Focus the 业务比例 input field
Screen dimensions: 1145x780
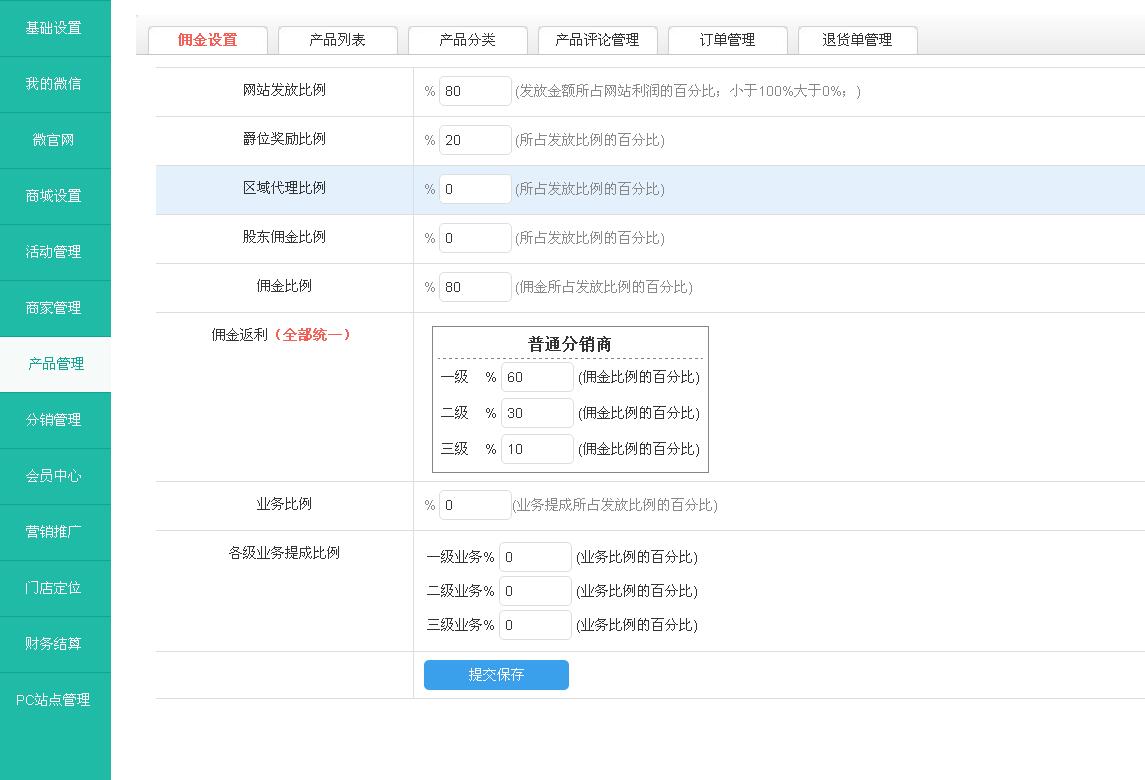[475, 505]
